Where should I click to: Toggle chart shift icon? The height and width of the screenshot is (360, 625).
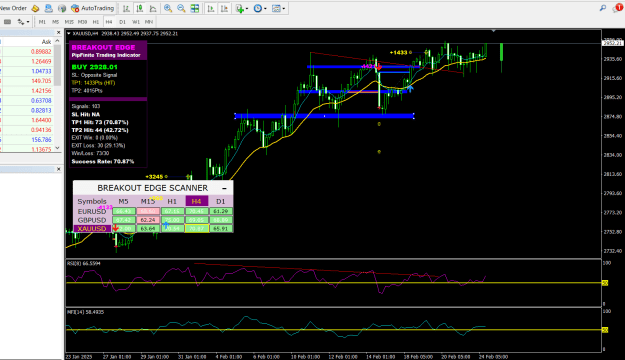point(224,8)
